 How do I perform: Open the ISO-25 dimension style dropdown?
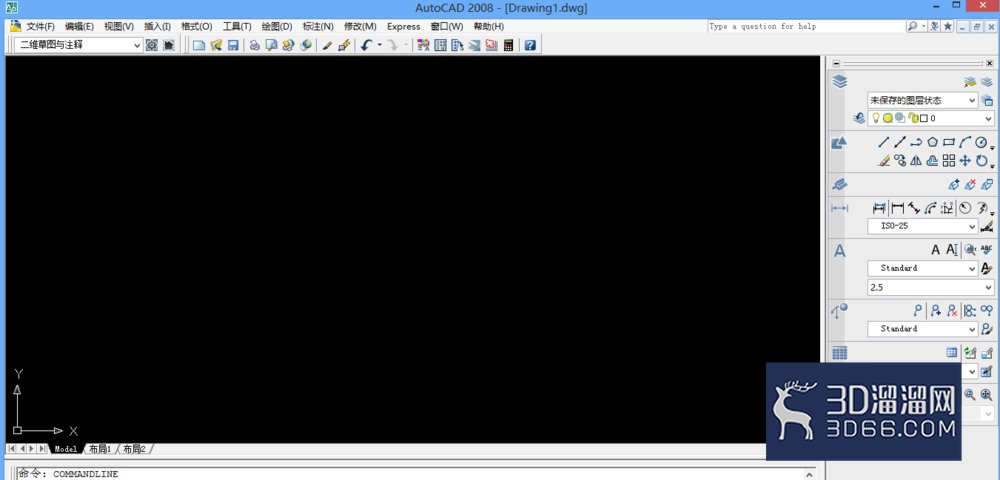pyautogui.click(x=922, y=226)
